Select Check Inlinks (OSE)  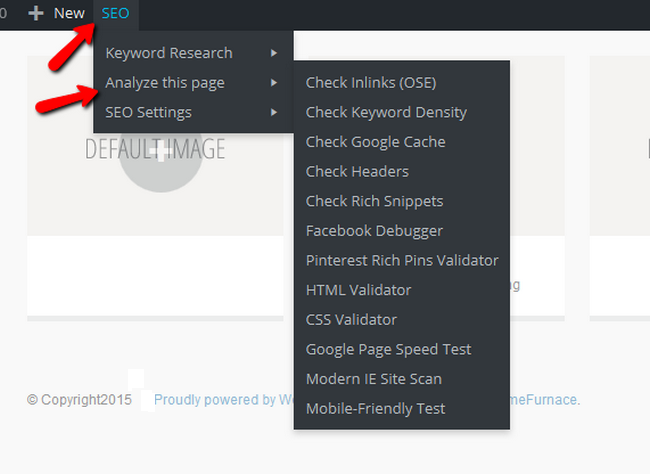[371, 83]
